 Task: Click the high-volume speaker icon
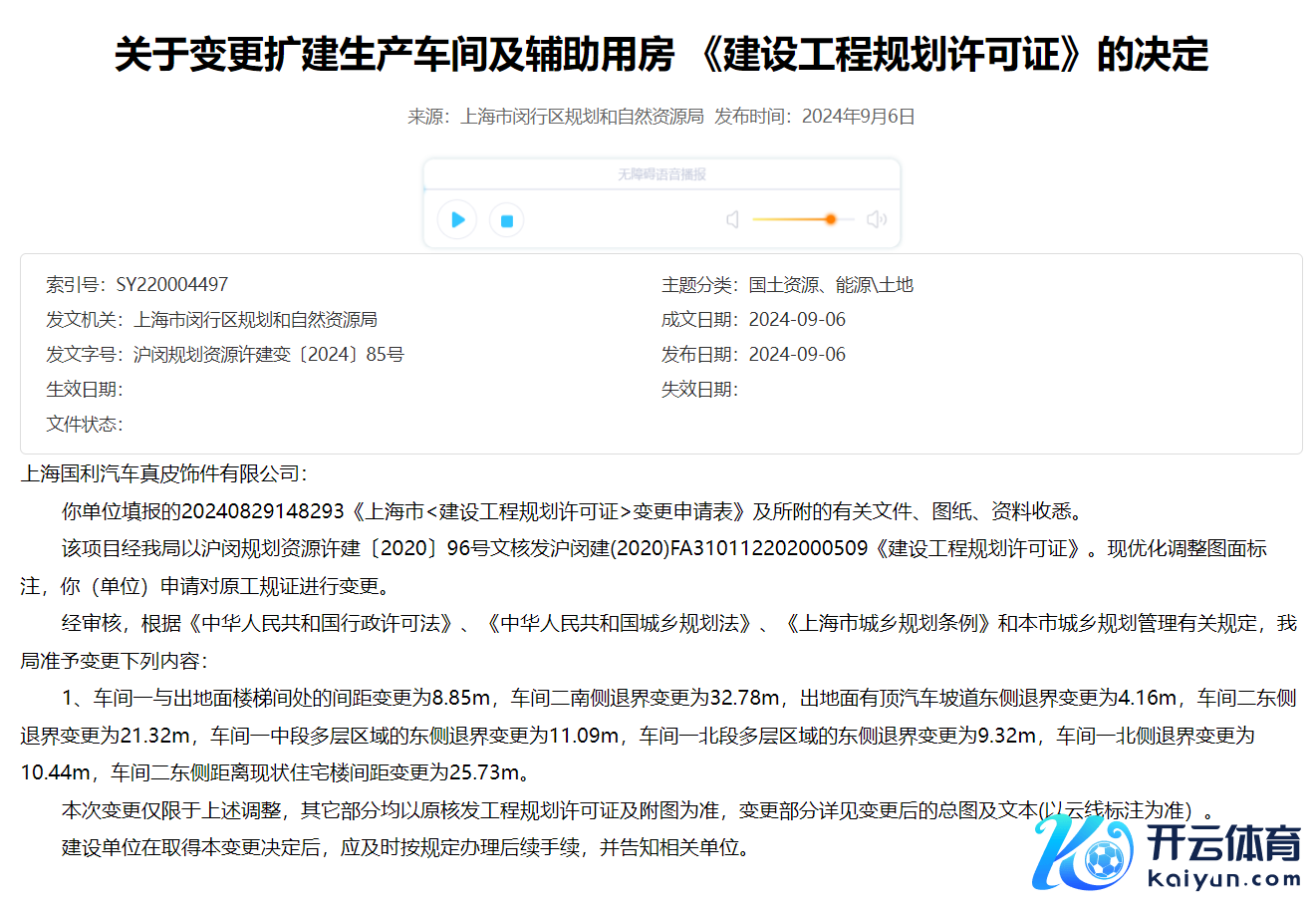click(x=876, y=219)
